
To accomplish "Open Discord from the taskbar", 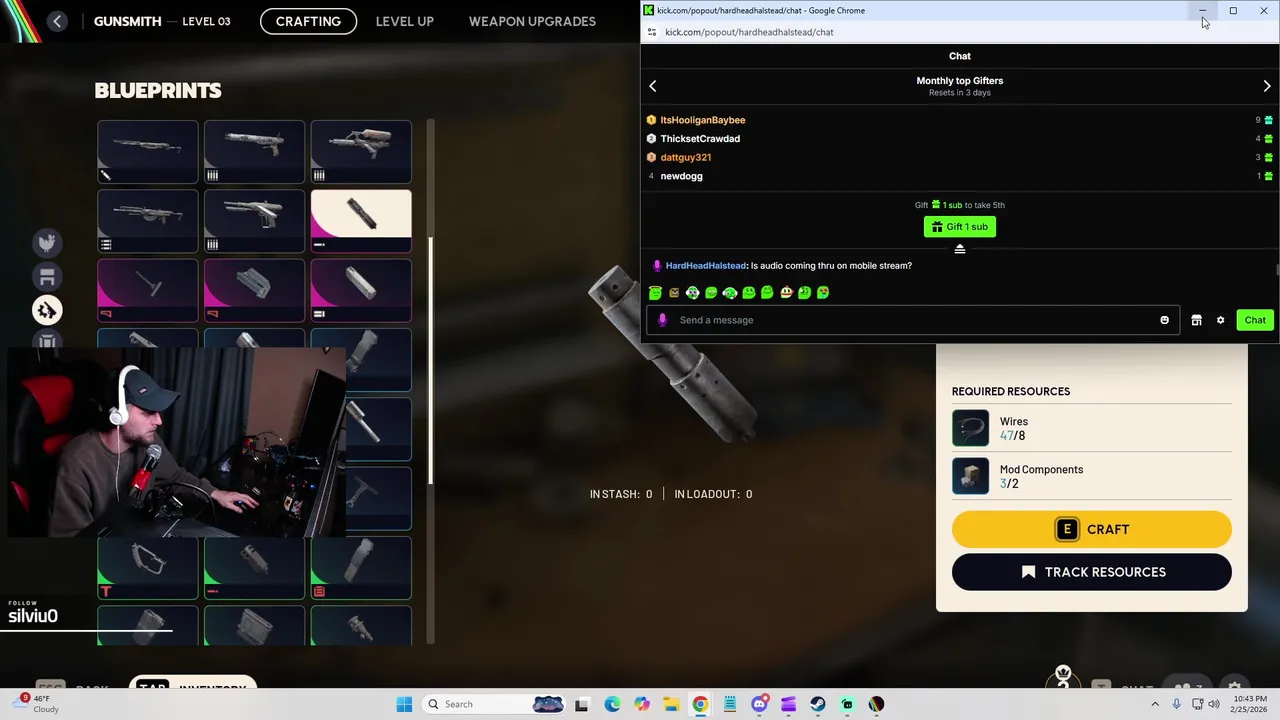I will [x=759, y=704].
